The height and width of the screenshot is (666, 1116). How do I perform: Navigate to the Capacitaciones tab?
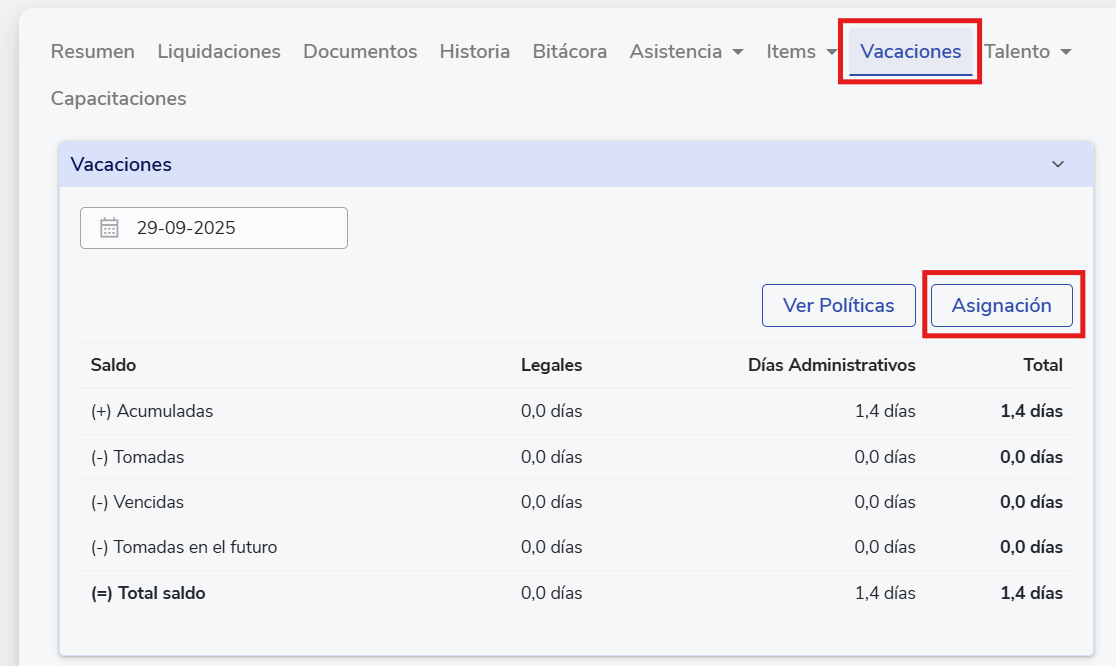point(118,99)
